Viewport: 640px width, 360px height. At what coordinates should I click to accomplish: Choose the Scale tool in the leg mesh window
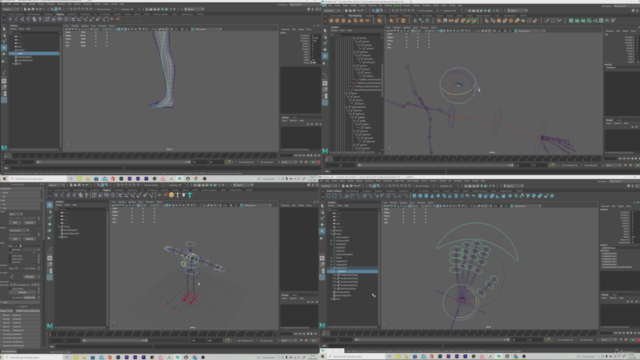(4, 61)
